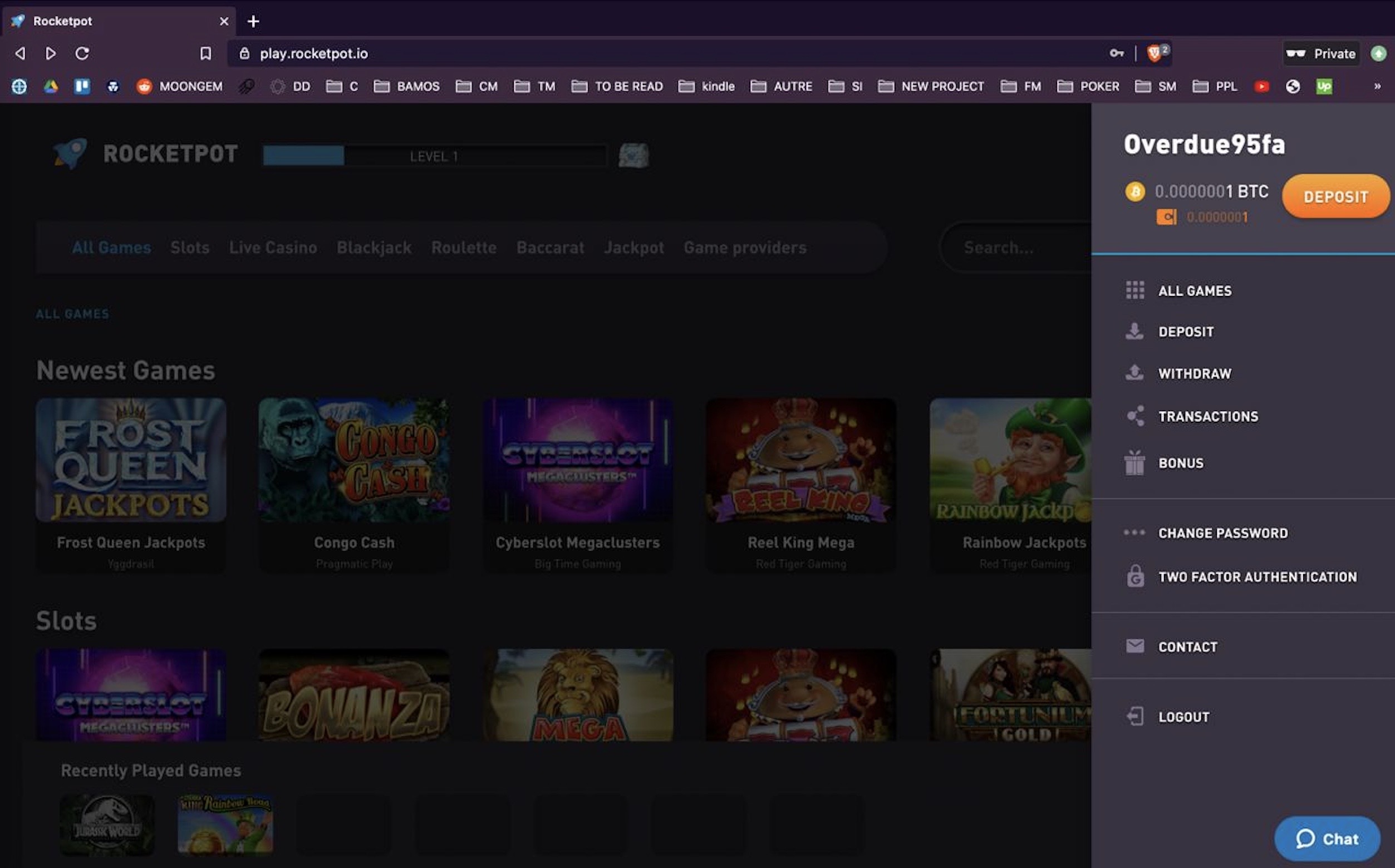
Task: Open the Live Casino tab
Action: pyautogui.click(x=273, y=248)
